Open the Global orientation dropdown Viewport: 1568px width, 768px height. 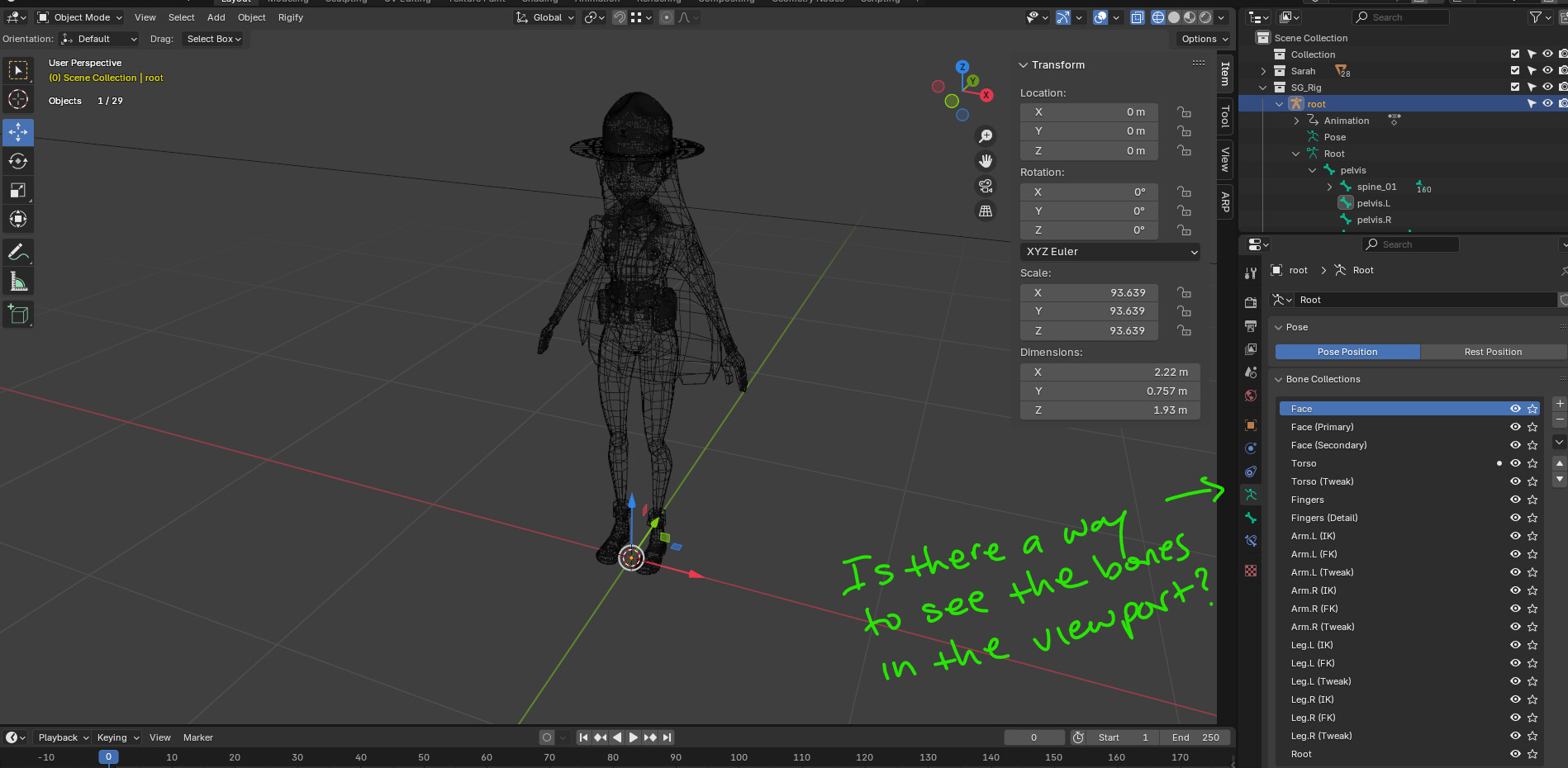point(544,17)
